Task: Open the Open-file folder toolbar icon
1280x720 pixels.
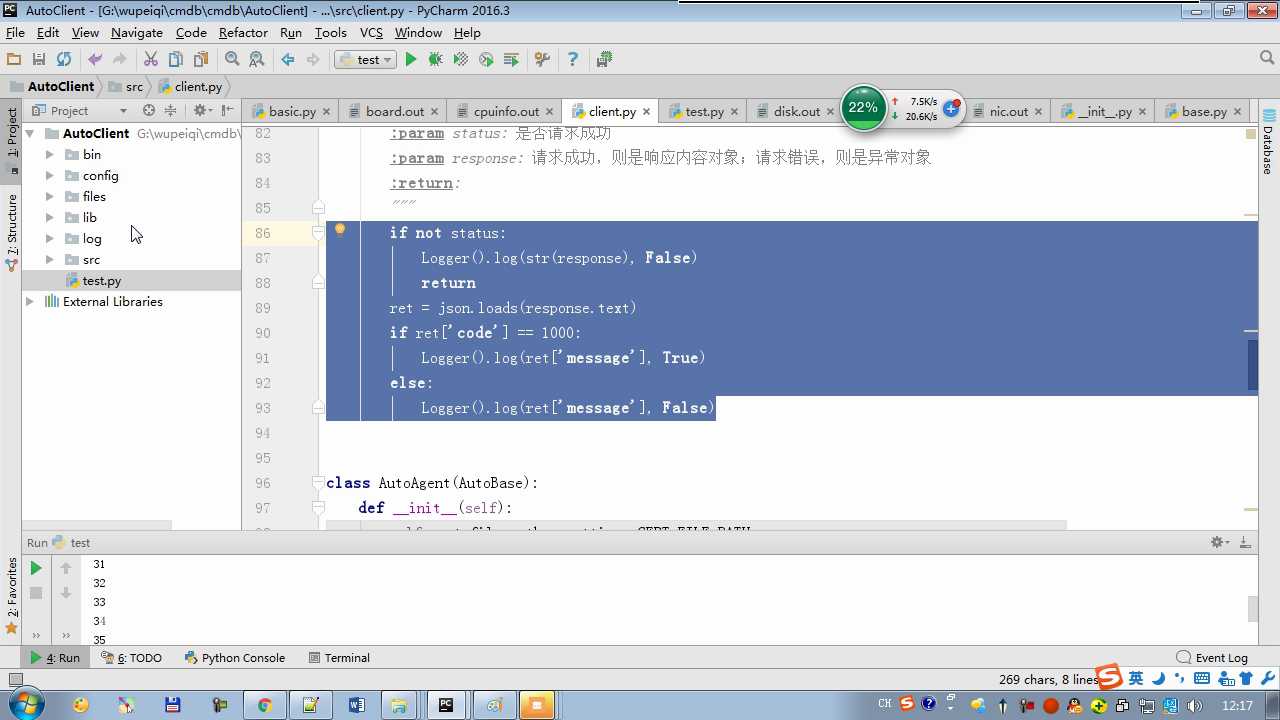Action: [x=14, y=60]
